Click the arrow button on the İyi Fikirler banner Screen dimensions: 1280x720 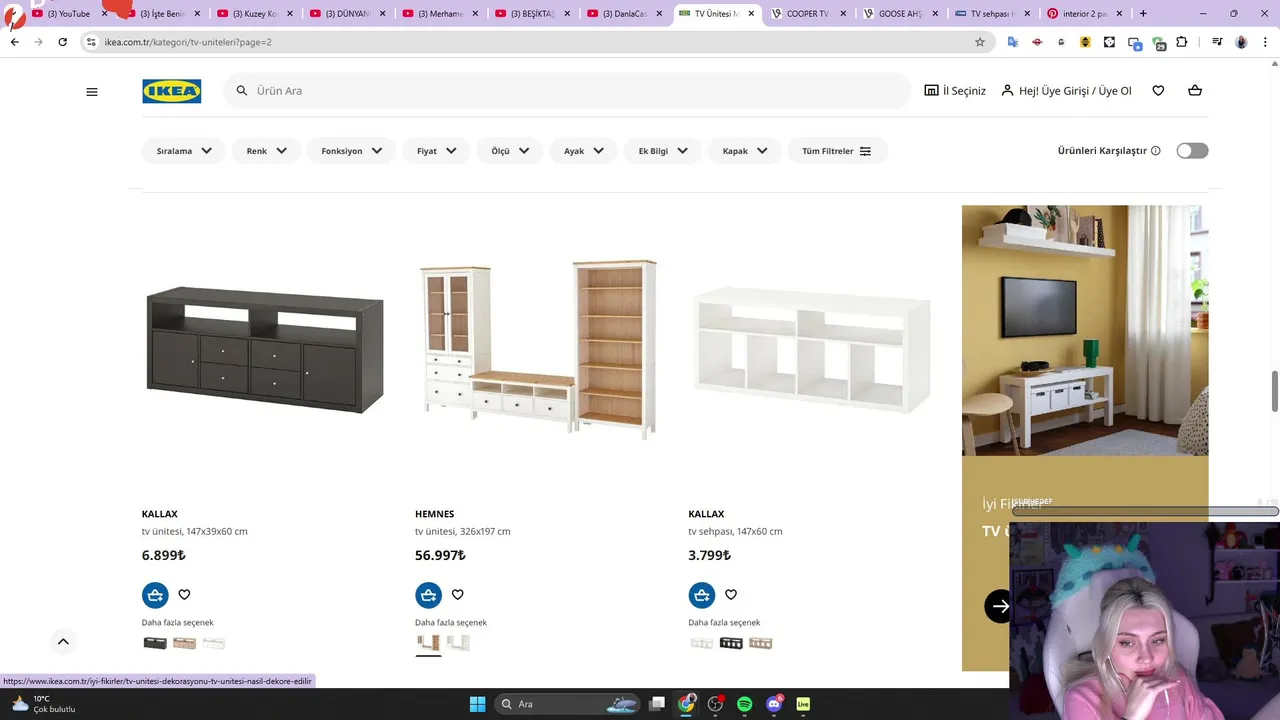coord(998,606)
